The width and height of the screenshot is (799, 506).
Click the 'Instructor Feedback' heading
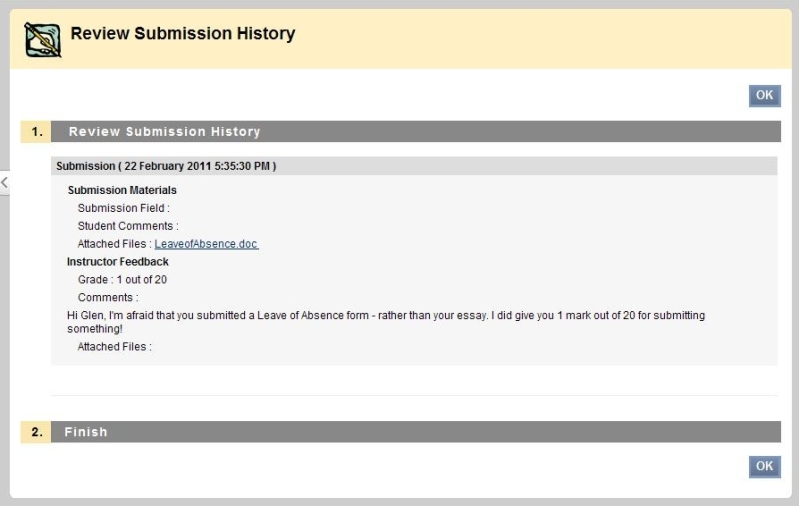pyautogui.click(x=118, y=262)
